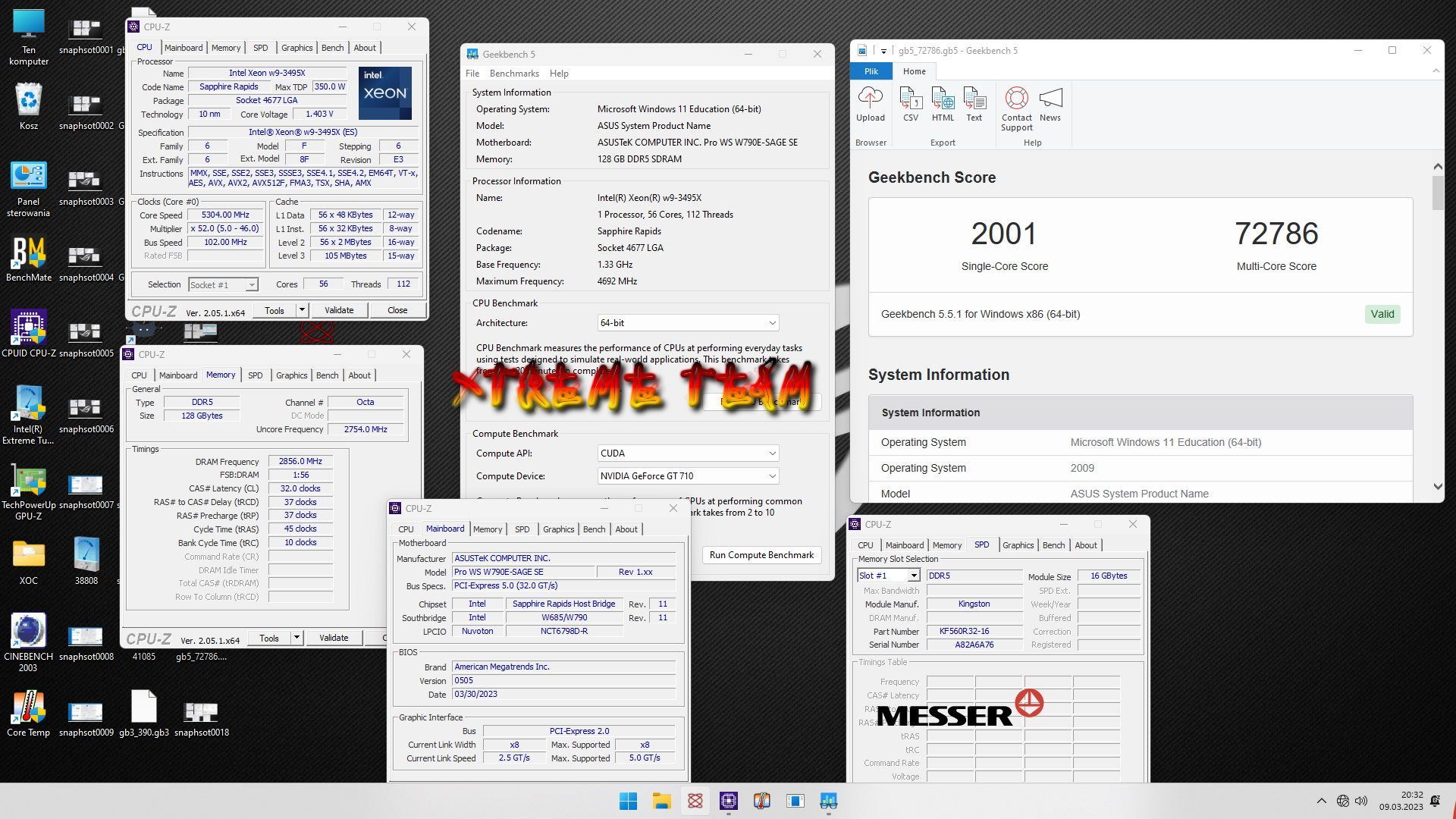Click Part Number KF560R32-16 field
This screenshot has height=819, width=1456.
(974, 631)
